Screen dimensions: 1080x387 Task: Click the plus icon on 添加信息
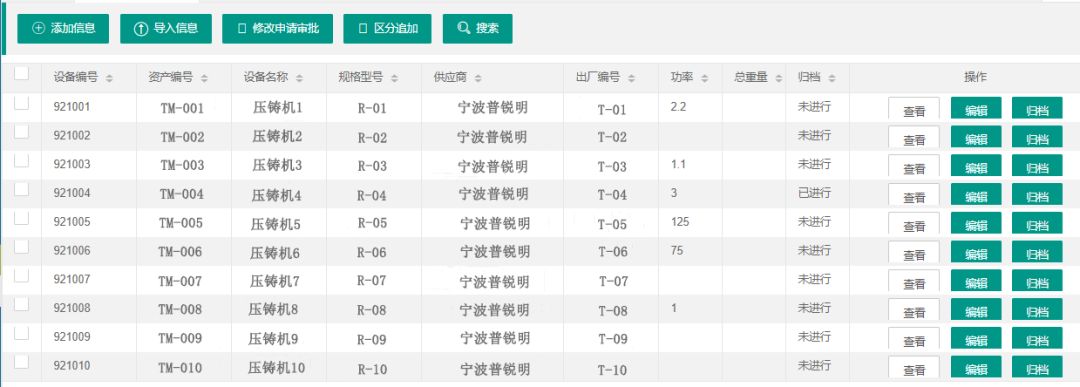(39, 28)
